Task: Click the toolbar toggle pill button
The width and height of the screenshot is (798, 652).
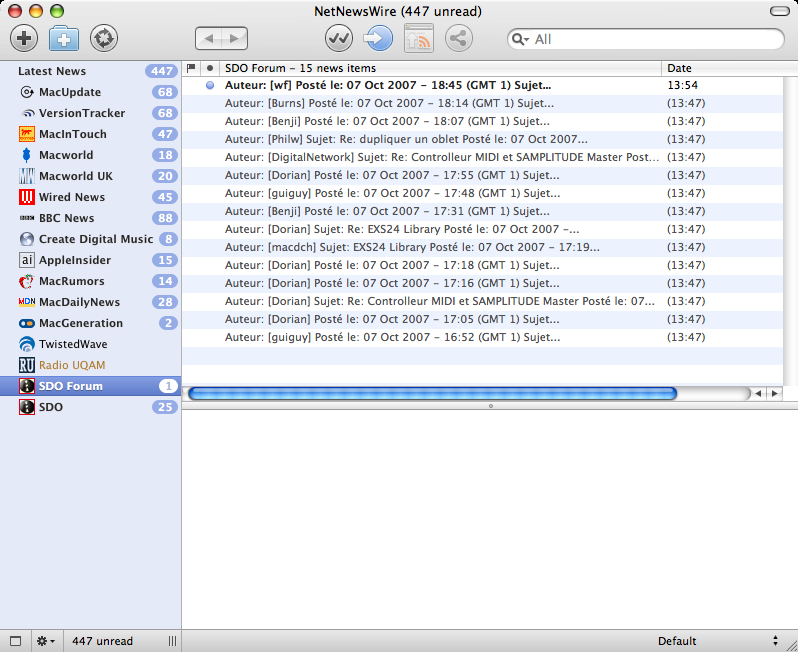Action: (x=780, y=11)
